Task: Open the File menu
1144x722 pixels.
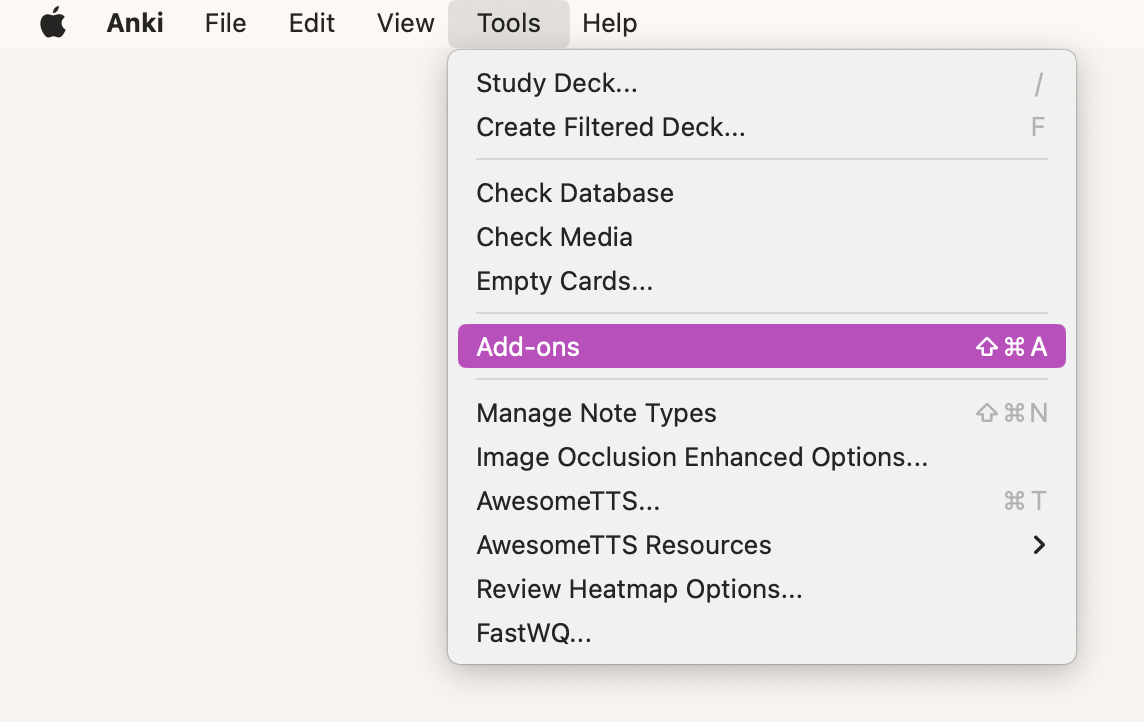Action: [225, 23]
